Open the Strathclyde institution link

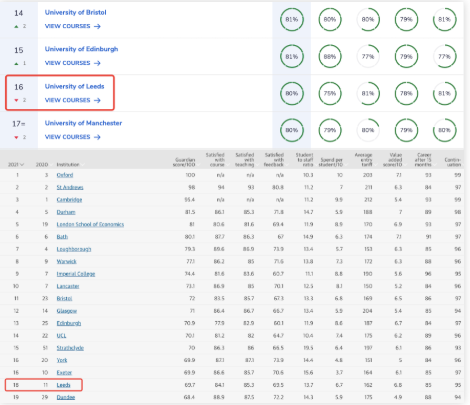click(70, 348)
